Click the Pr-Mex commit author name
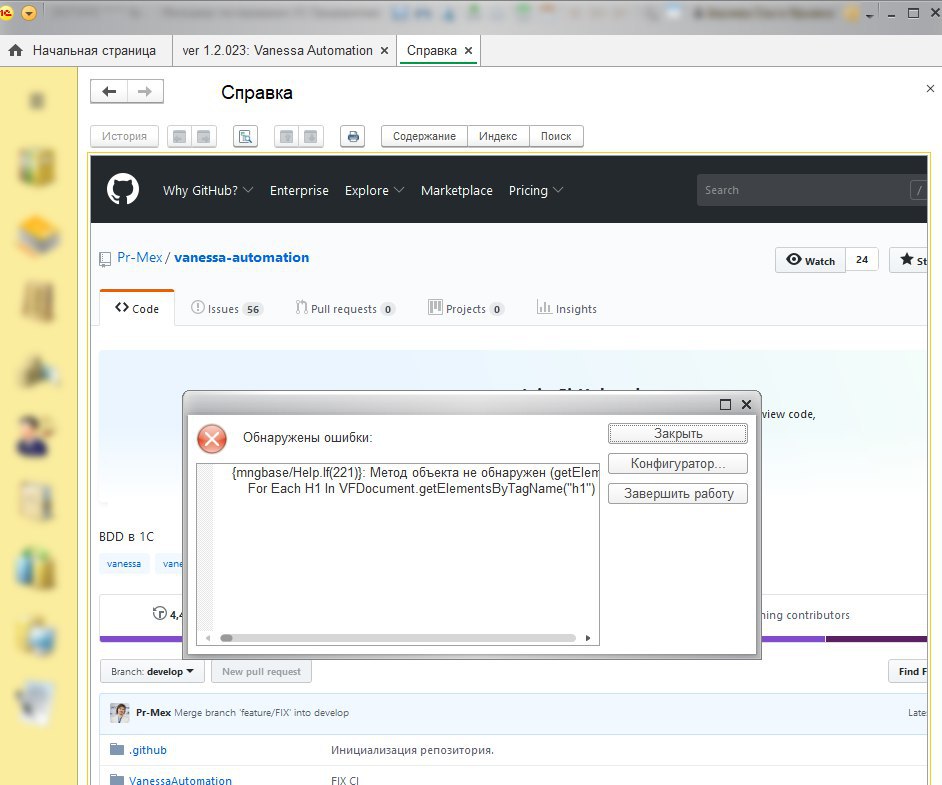942x785 pixels. coord(153,712)
